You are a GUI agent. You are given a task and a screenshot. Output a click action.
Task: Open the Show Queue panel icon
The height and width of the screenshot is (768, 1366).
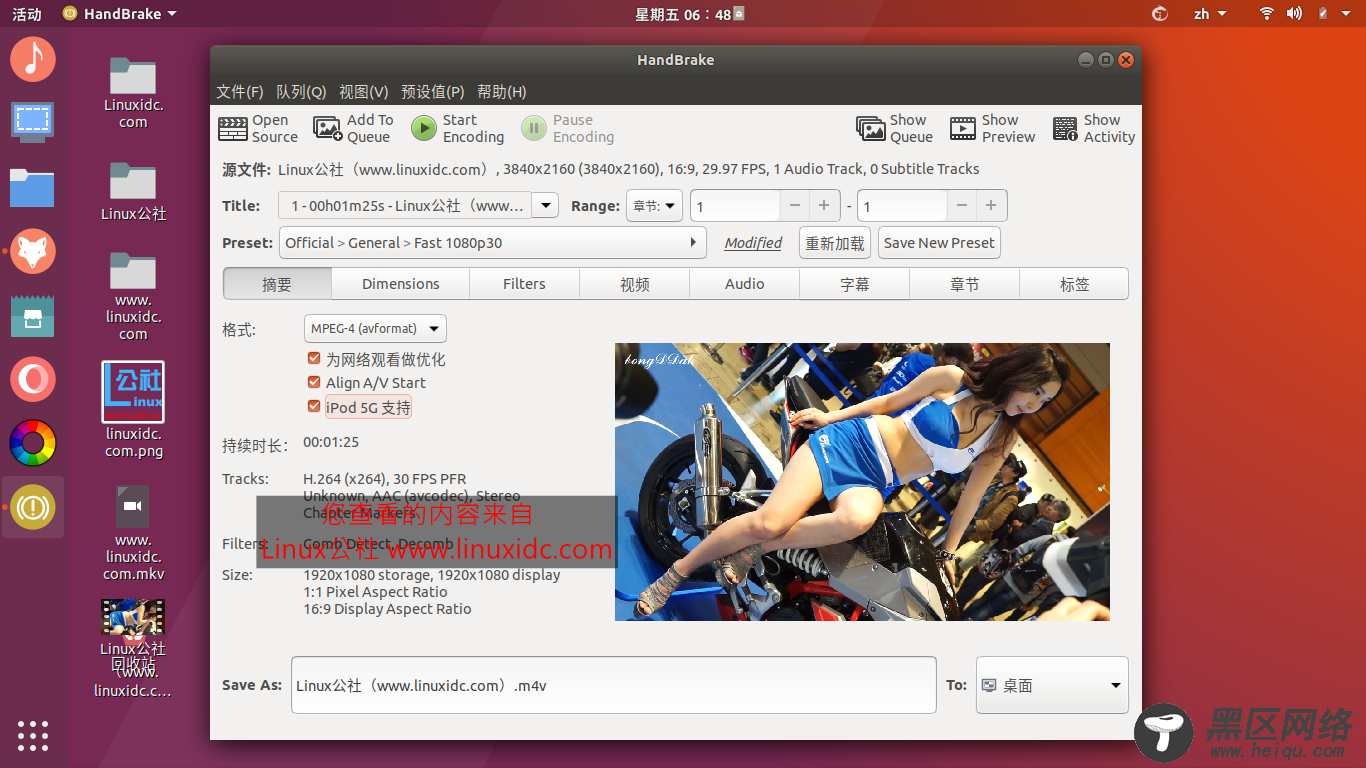871,129
